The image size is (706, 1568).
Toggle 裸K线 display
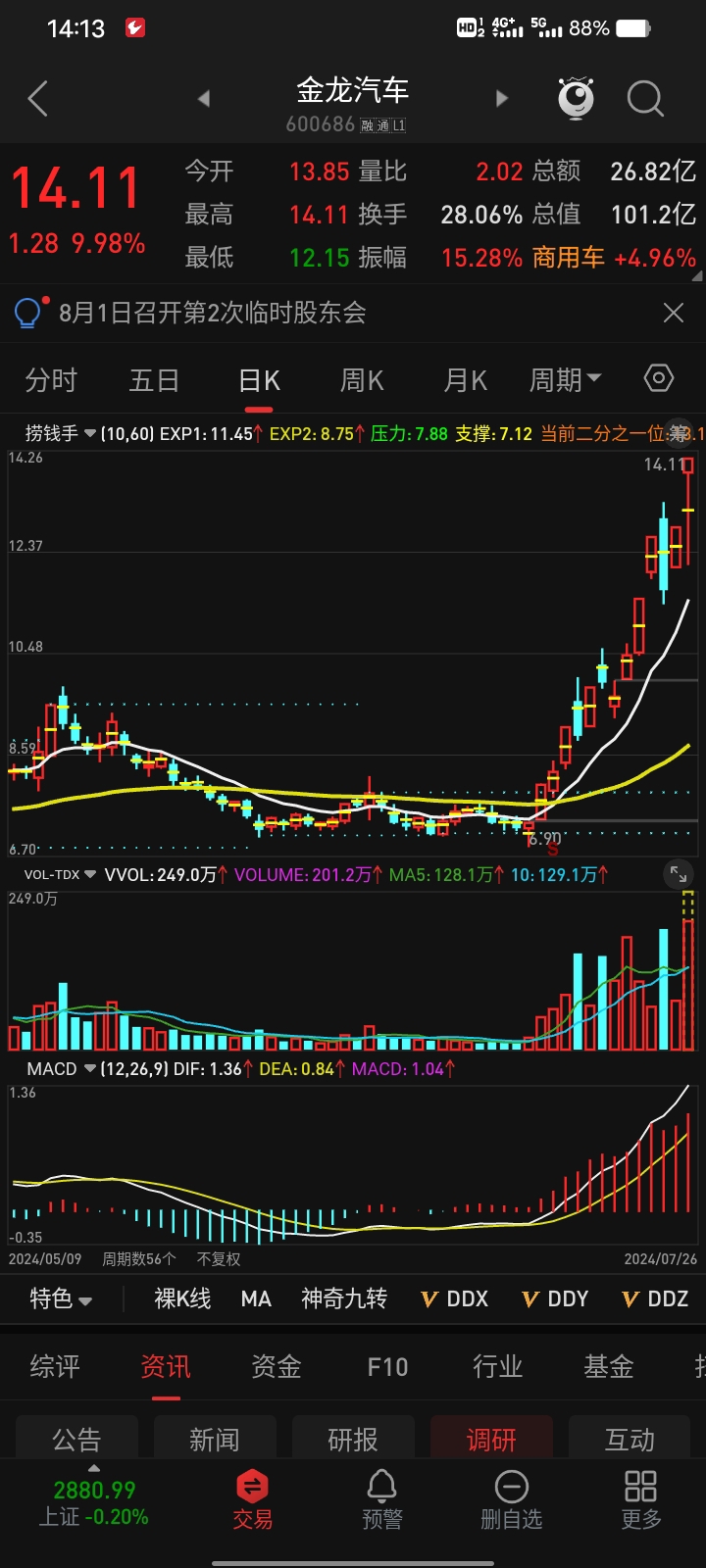pyautogui.click(x=182, y=1298)
